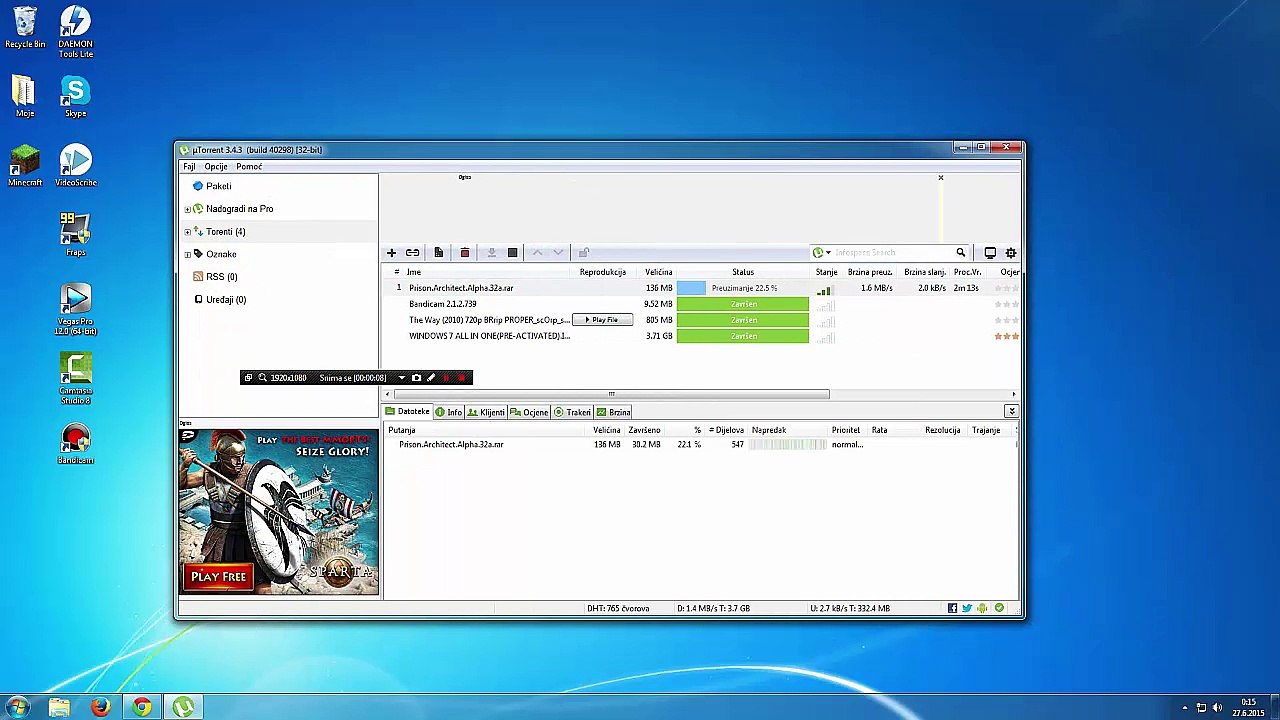Open the recorder bar dropdown arrow
This screenshot has height=720, width=1280.
(x=401, y=378)
